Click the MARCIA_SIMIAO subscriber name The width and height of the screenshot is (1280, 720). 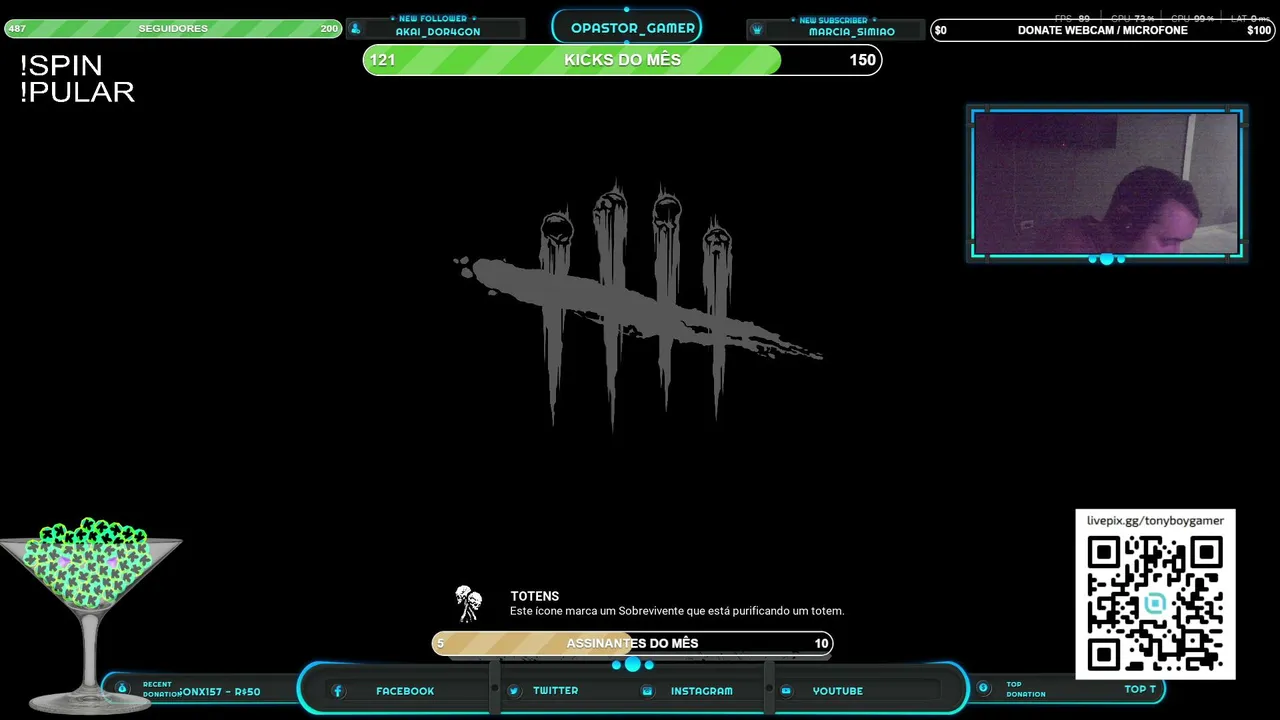pyautogui.click(x=851, y=32)
